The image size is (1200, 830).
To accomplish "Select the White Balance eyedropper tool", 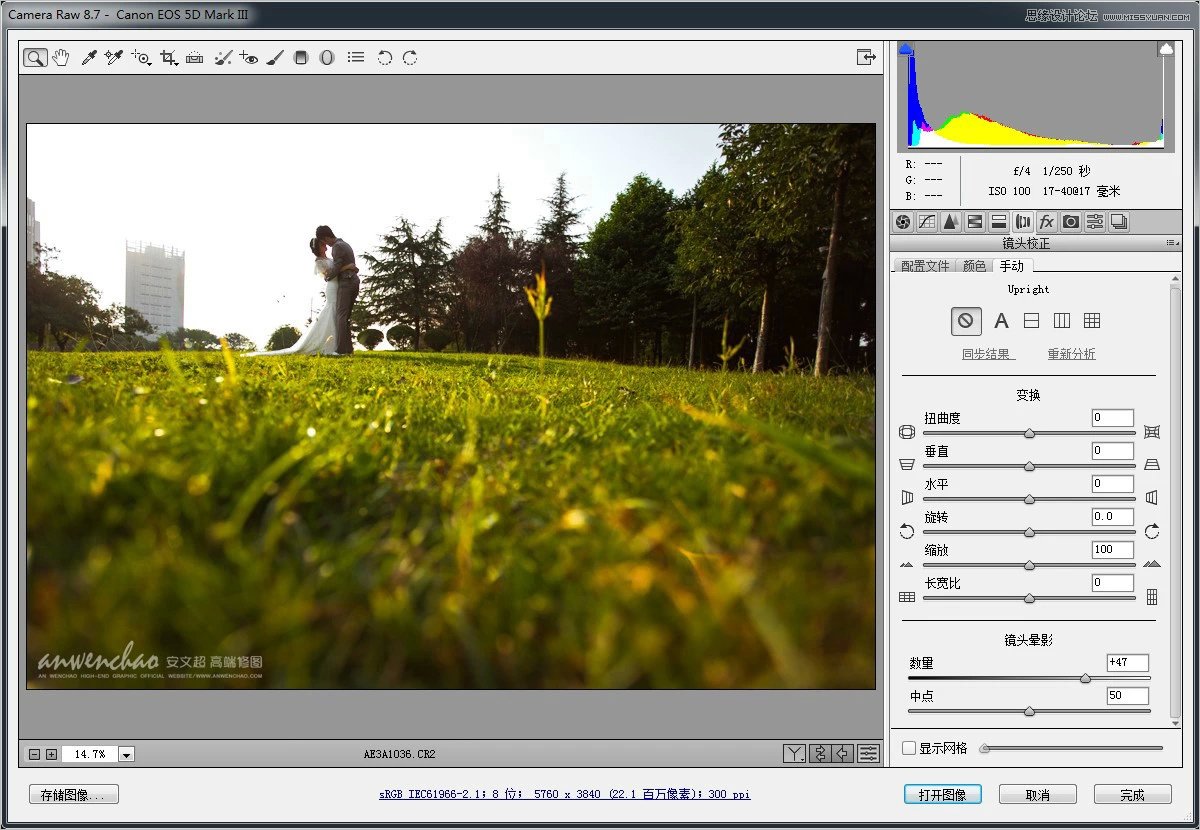I will tap(88, 58).
